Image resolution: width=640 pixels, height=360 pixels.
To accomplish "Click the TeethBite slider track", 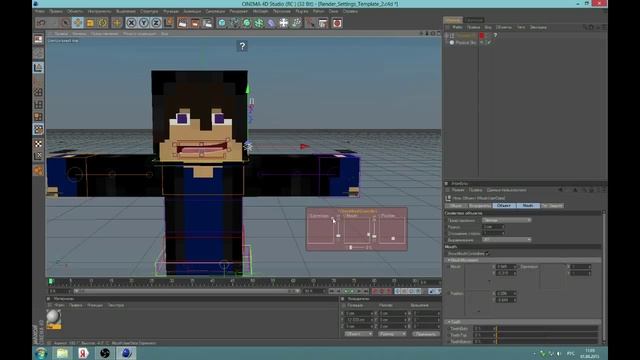I will tap(547, 329).
